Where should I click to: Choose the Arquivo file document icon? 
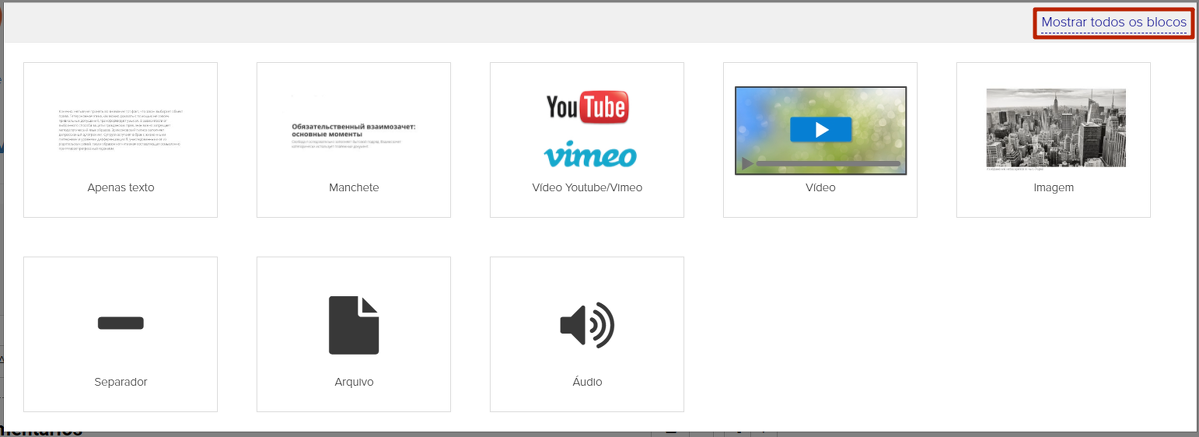354,325
